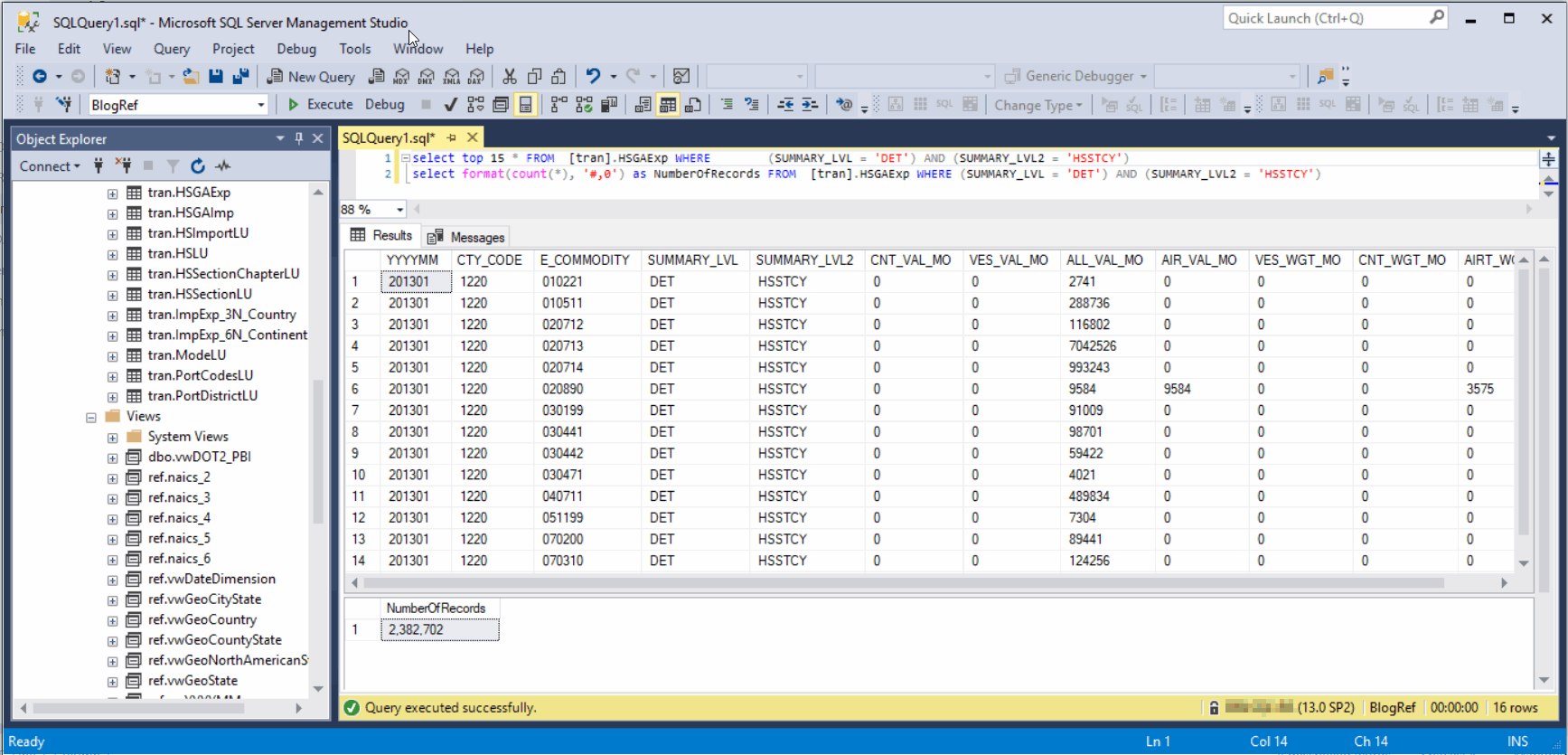Click the Undo arrow icon
1568x755 pixels.
pos(593,77)
